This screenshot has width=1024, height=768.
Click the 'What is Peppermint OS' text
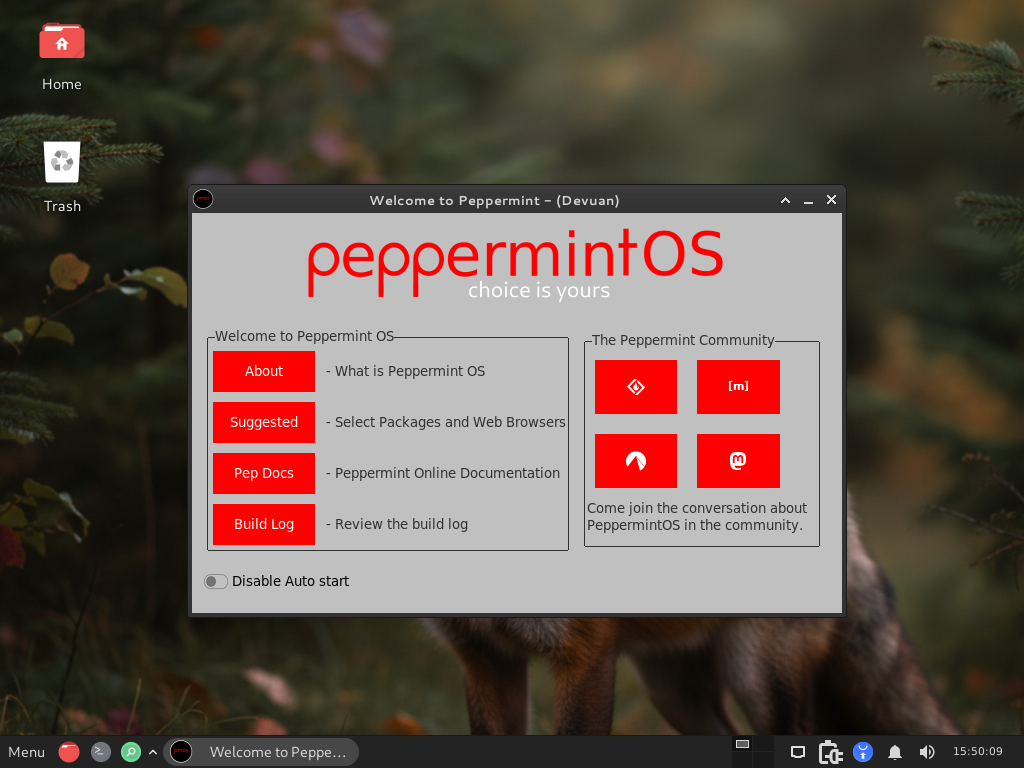[x=410, y=371]
